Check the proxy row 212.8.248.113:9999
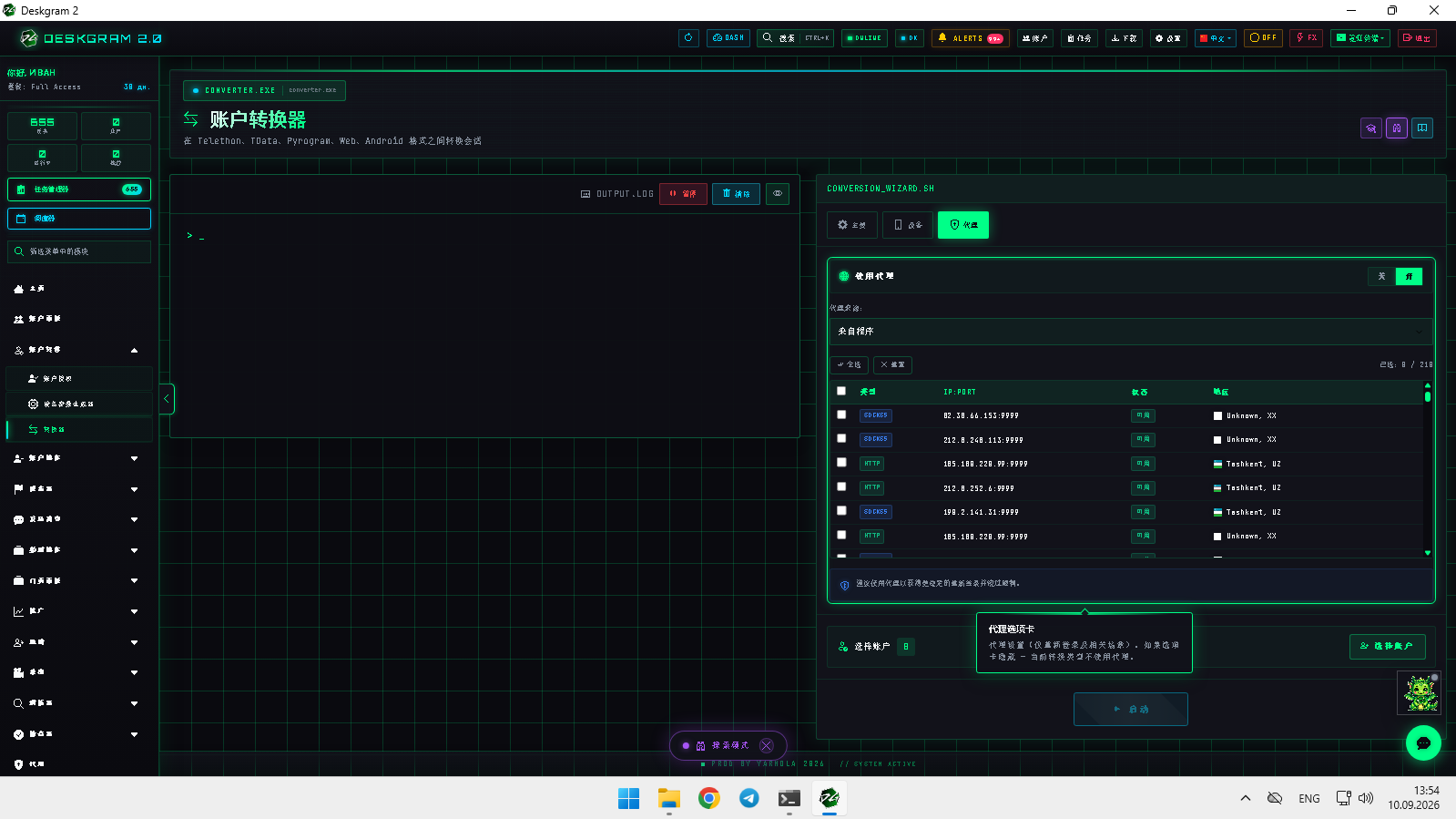The width and height of the screenshot is (1456, 819). click(x=841, y=439)
